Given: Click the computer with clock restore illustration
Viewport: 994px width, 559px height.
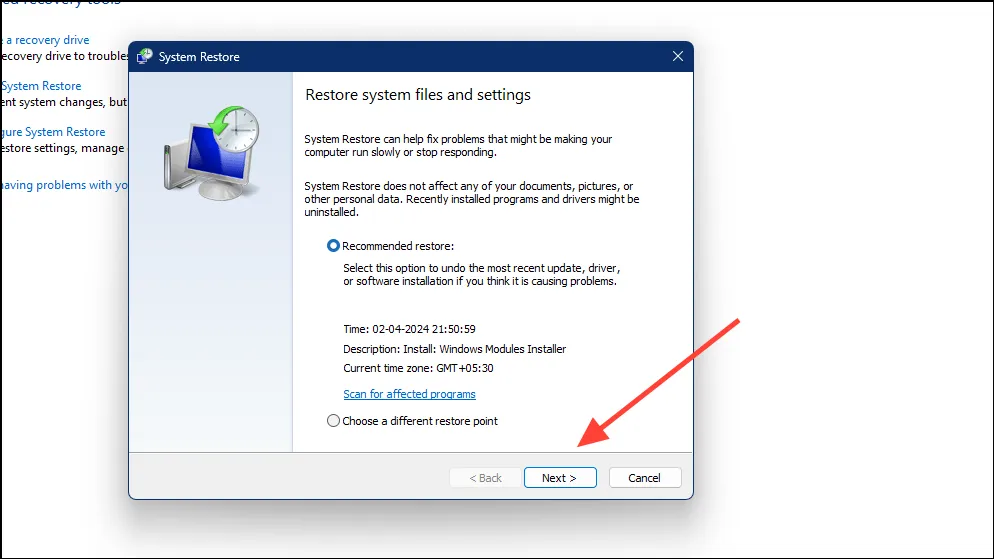Looking at the screenshot, I should coord(212,153).
